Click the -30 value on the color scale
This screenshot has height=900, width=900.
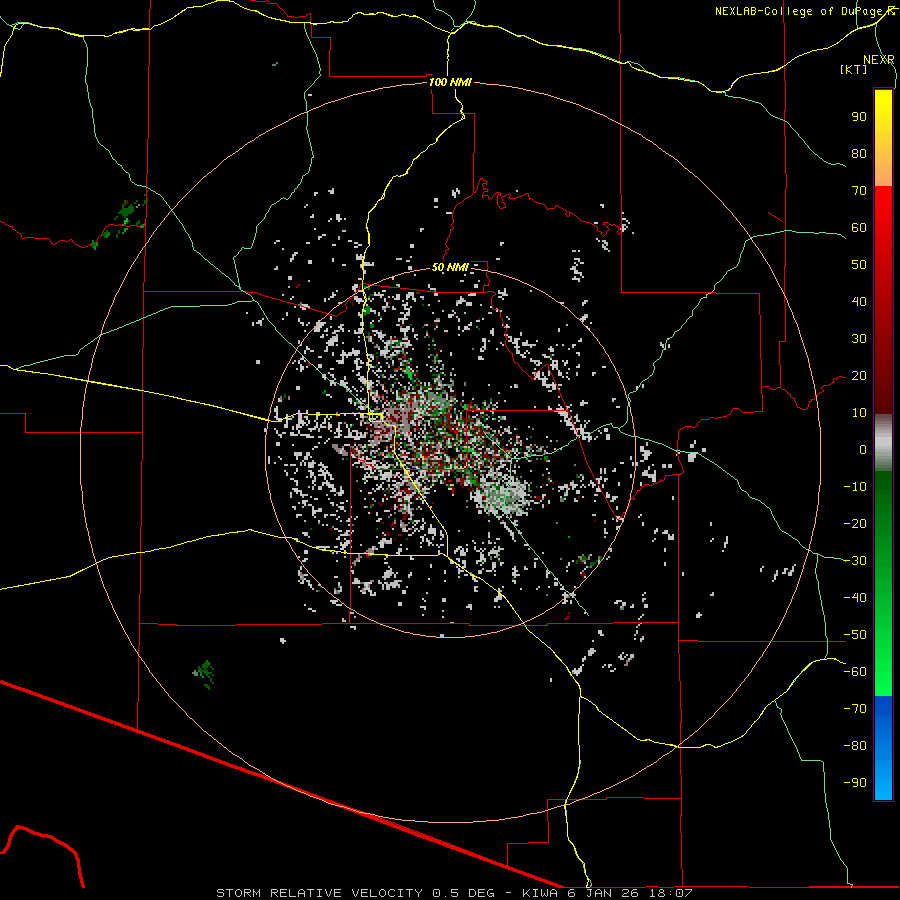point(855,561)
